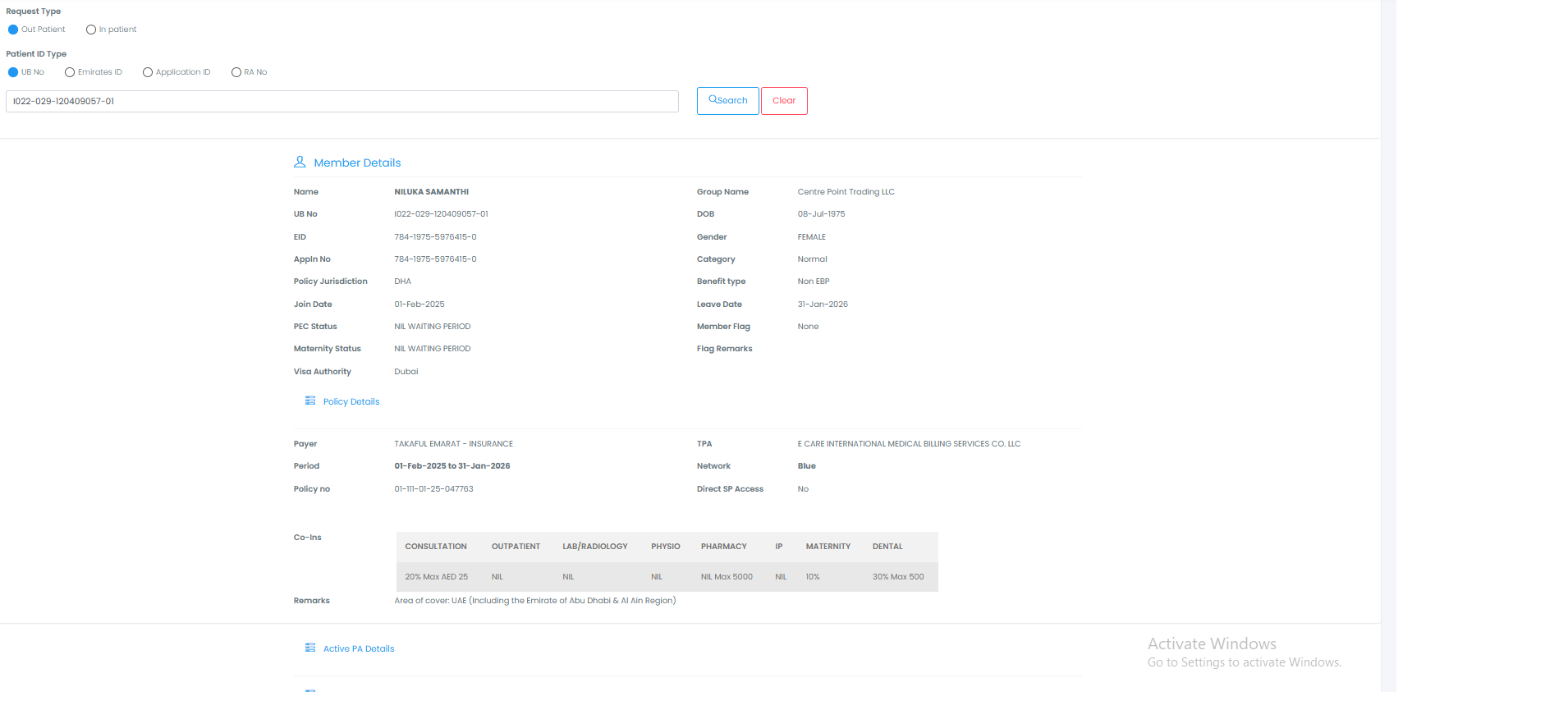The width and height of the screenshot is (1568, 719).
Task: Click the page's vertical scrollbar
Action: point(1388,328)
